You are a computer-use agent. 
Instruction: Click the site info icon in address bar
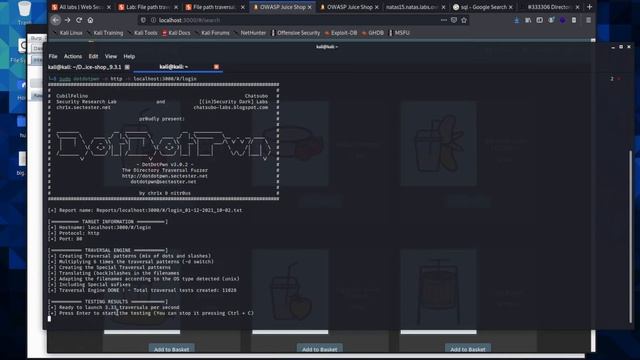(x=153, y=20)
